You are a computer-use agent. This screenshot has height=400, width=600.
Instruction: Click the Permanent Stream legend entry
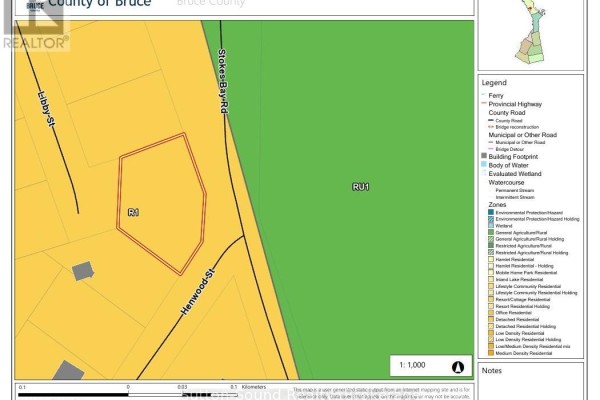(x=515, y=190)
